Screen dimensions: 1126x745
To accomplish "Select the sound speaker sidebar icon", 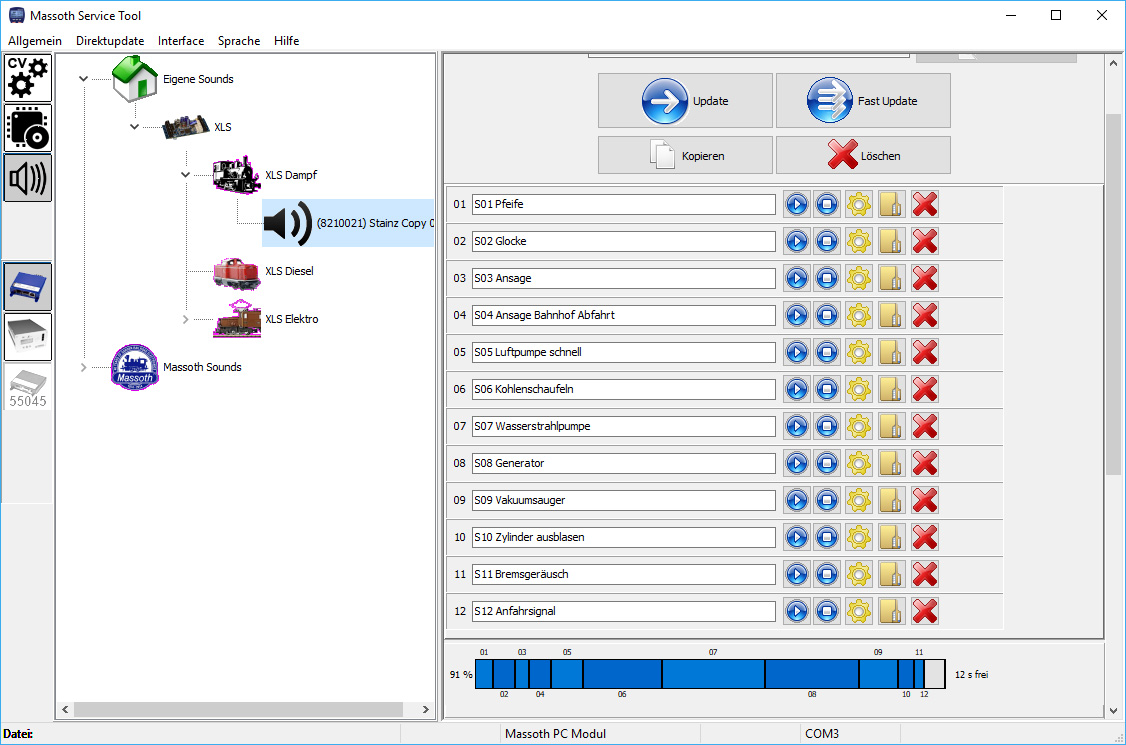I will 28,177.
